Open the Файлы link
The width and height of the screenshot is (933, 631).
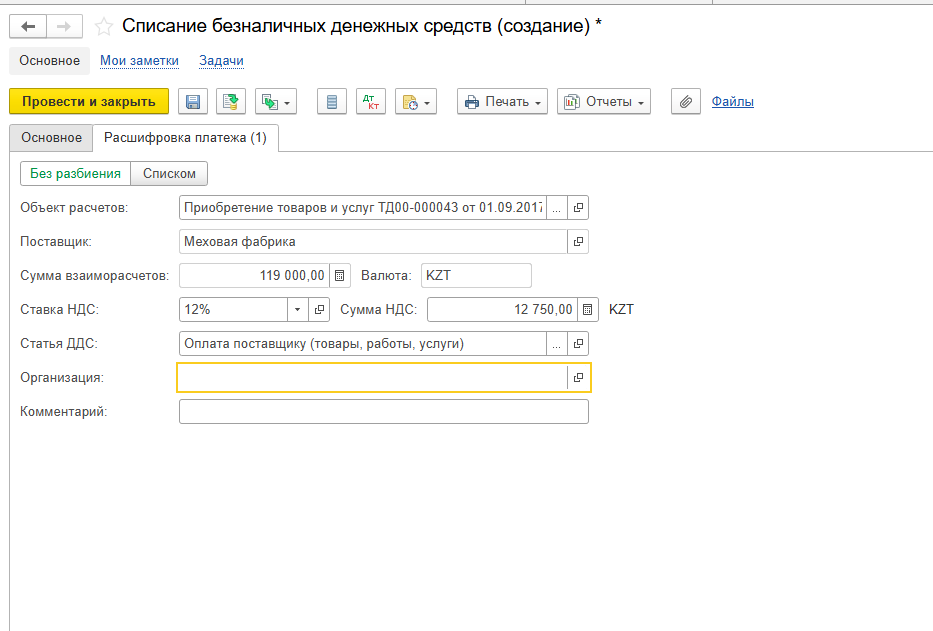click(x=732, y=101)
